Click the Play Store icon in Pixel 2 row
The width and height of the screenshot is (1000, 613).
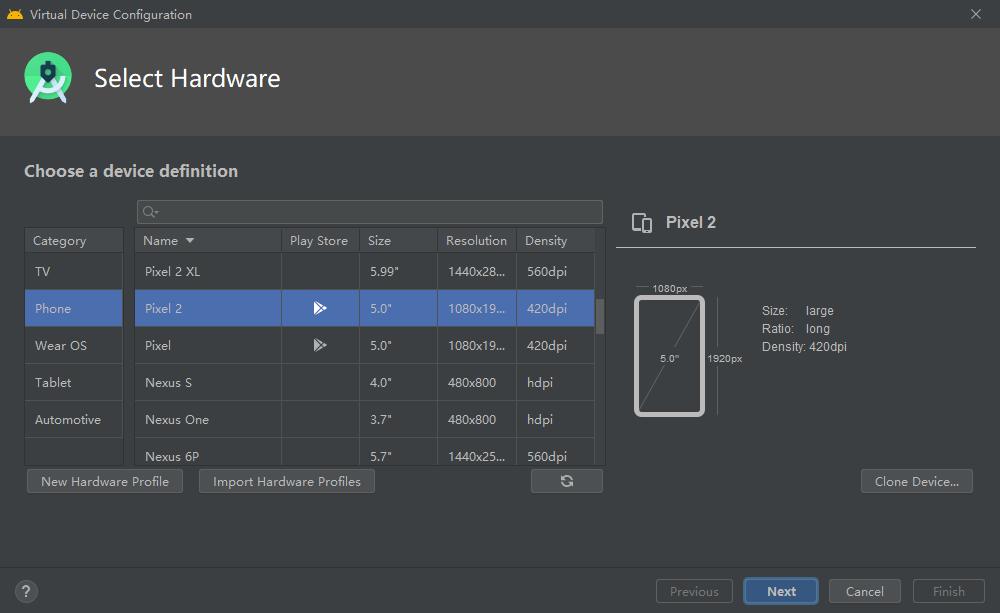(320, 308)
